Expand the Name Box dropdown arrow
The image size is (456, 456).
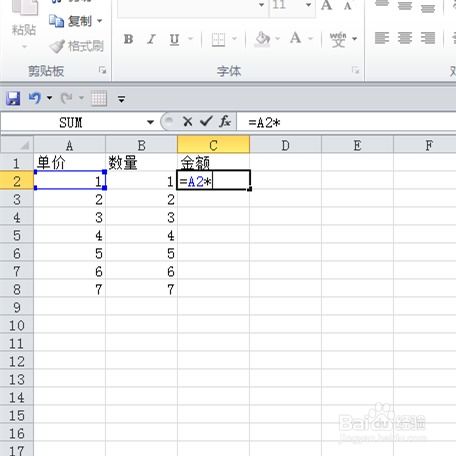click(x=150, y=122)
